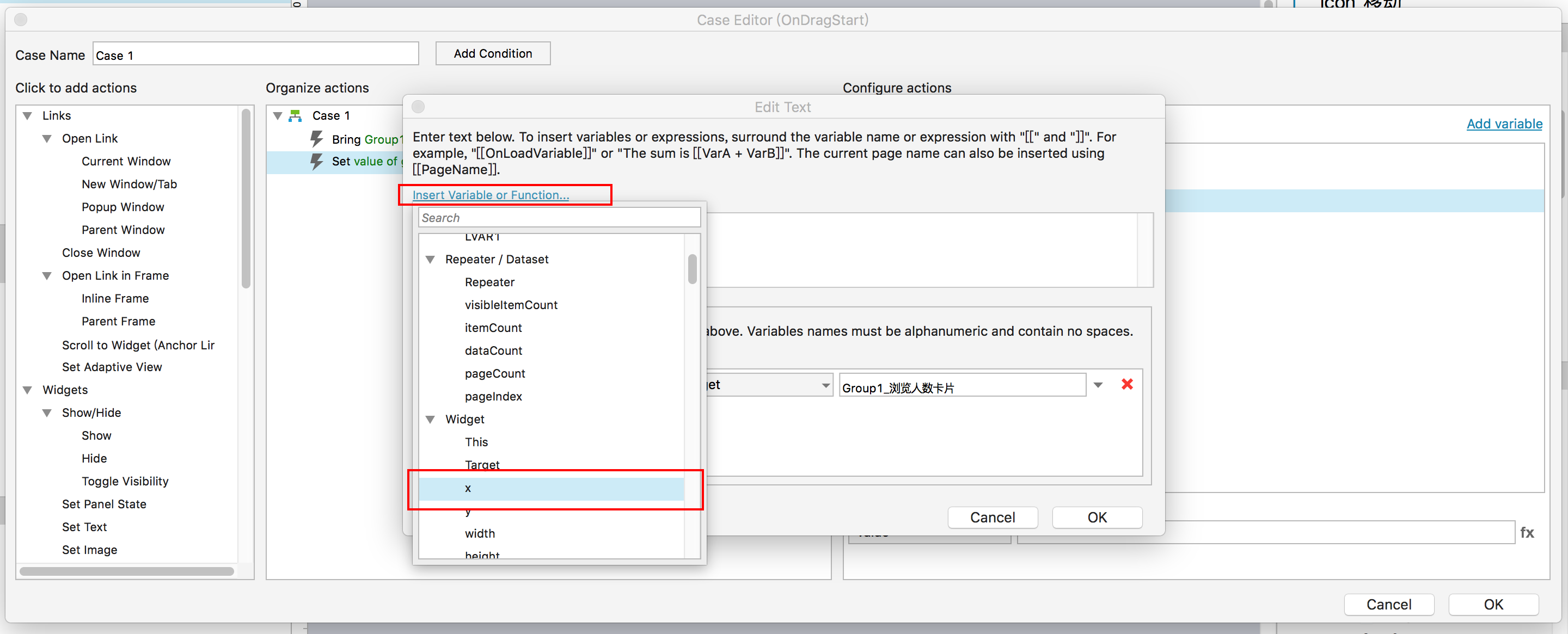This screenshot has width=1568, height=634.
Task: Click the lightning icon beside Set value
Action: 316,161
